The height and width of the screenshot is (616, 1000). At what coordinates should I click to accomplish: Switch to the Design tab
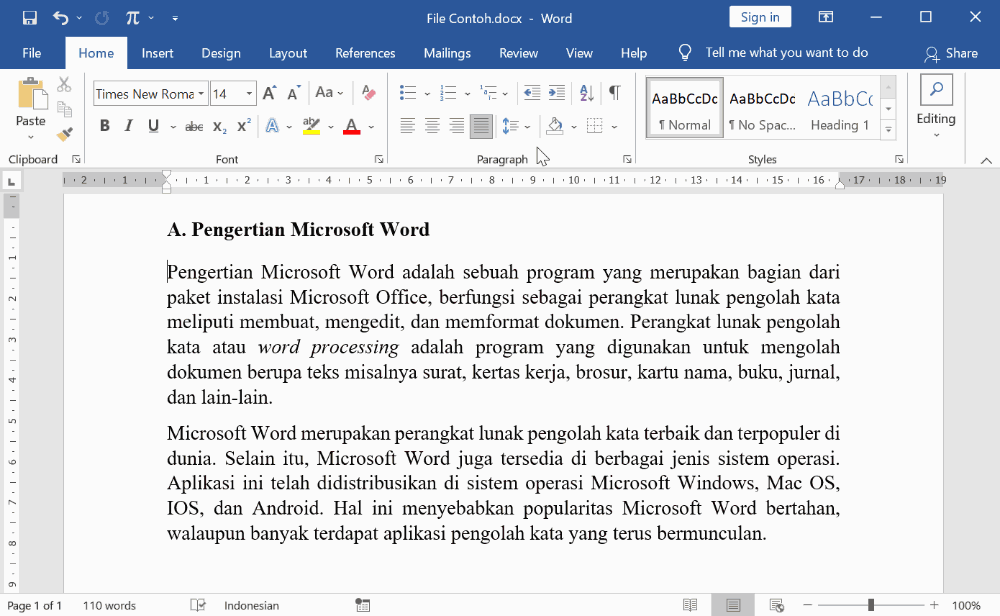[221, 54]
